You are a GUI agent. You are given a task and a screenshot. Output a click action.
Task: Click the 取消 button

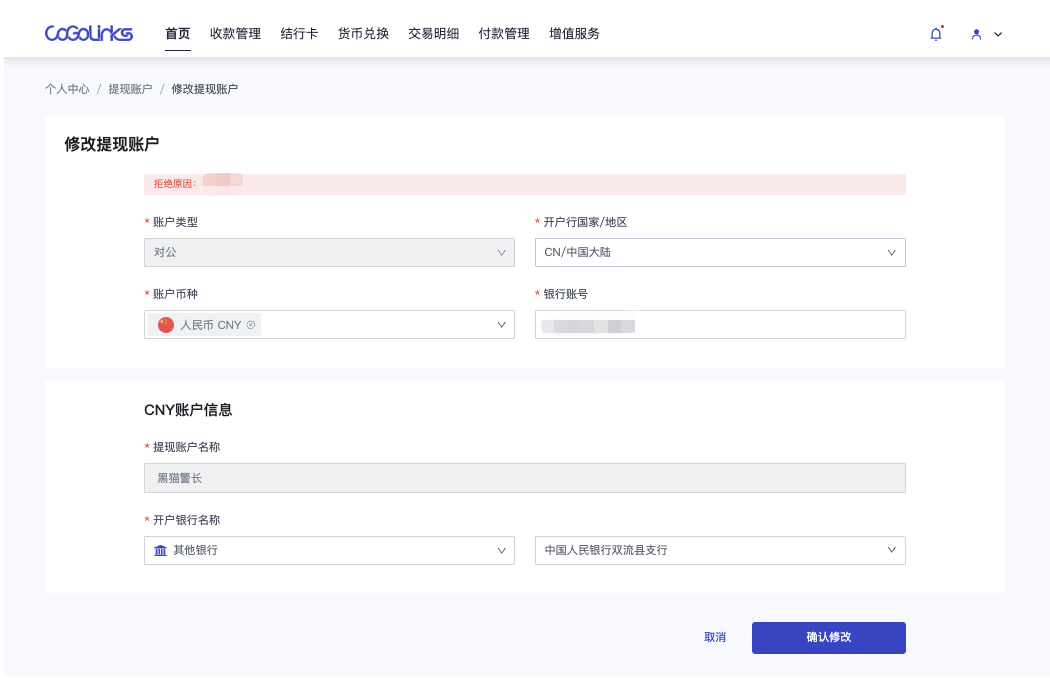(x=715, y=638)
